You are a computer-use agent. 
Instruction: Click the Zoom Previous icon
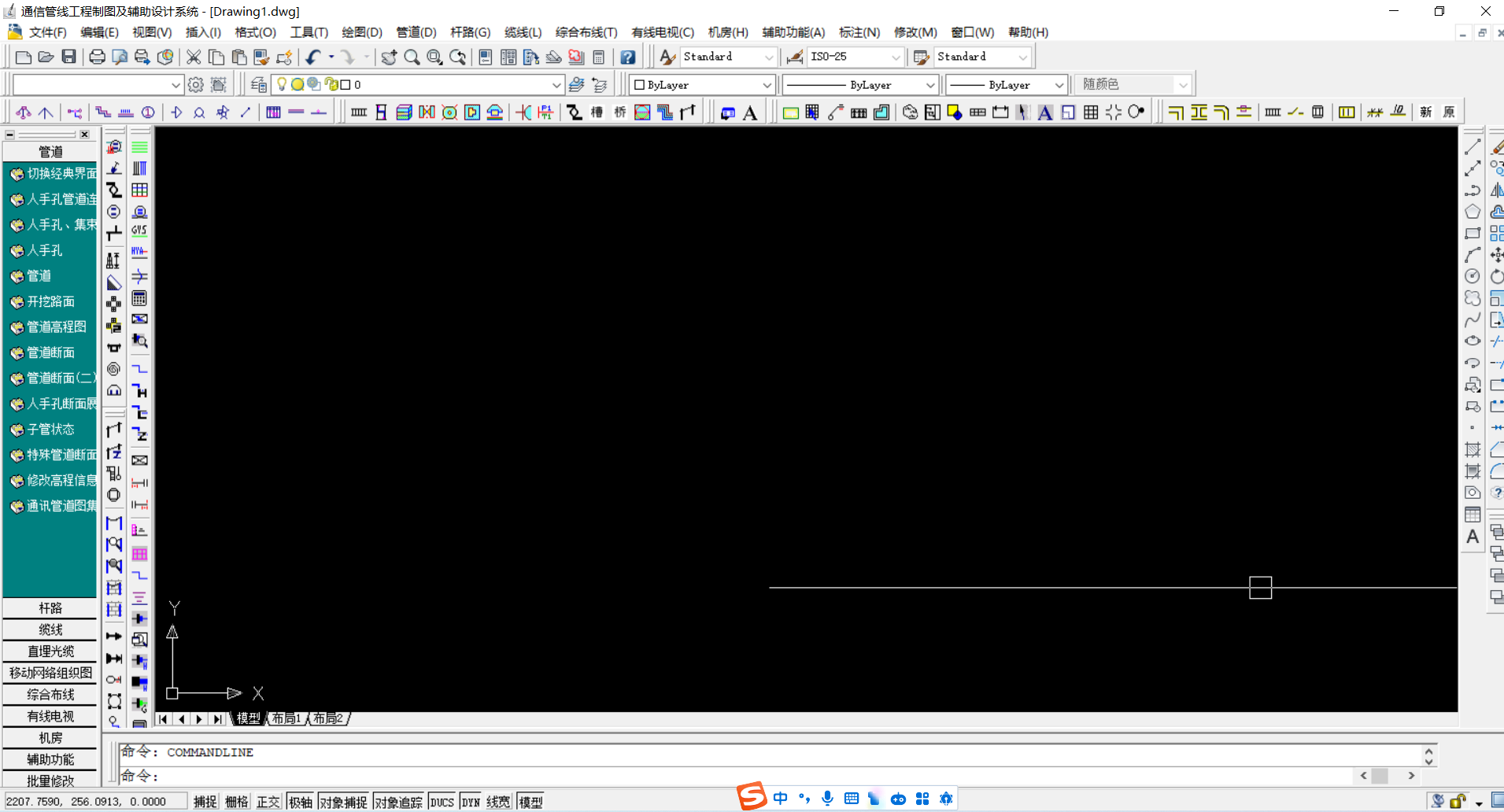457,57
